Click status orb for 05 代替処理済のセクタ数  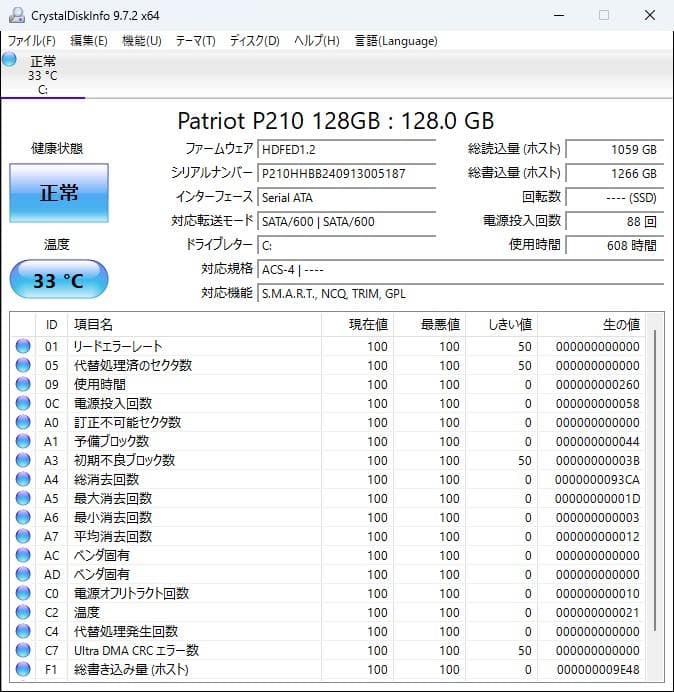tap(23, 365)
